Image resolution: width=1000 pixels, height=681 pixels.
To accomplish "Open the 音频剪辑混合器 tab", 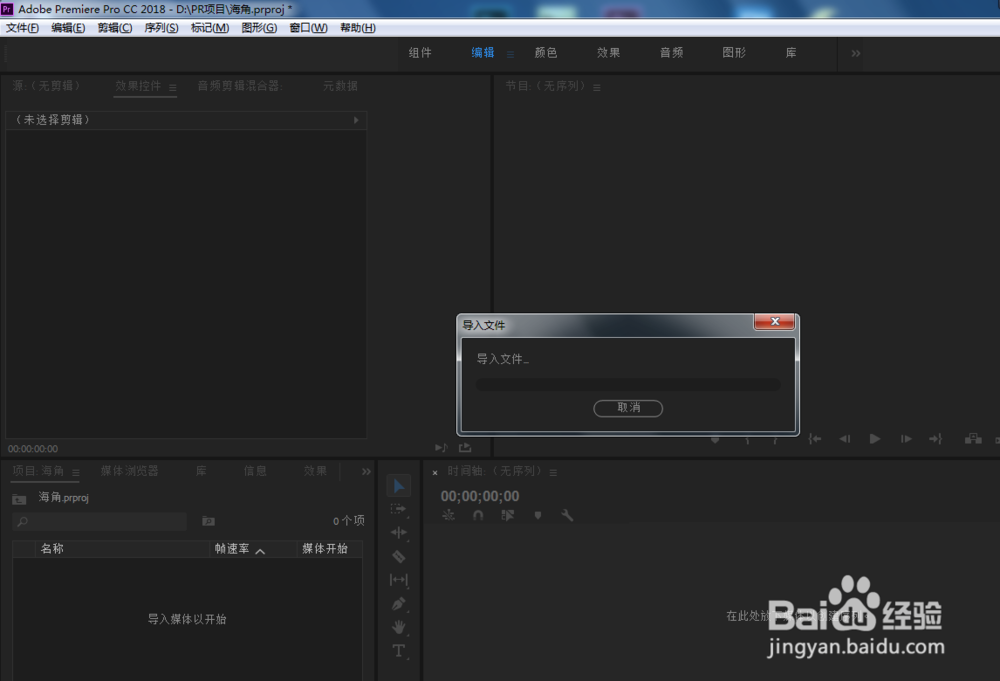I will click(240, 86).
